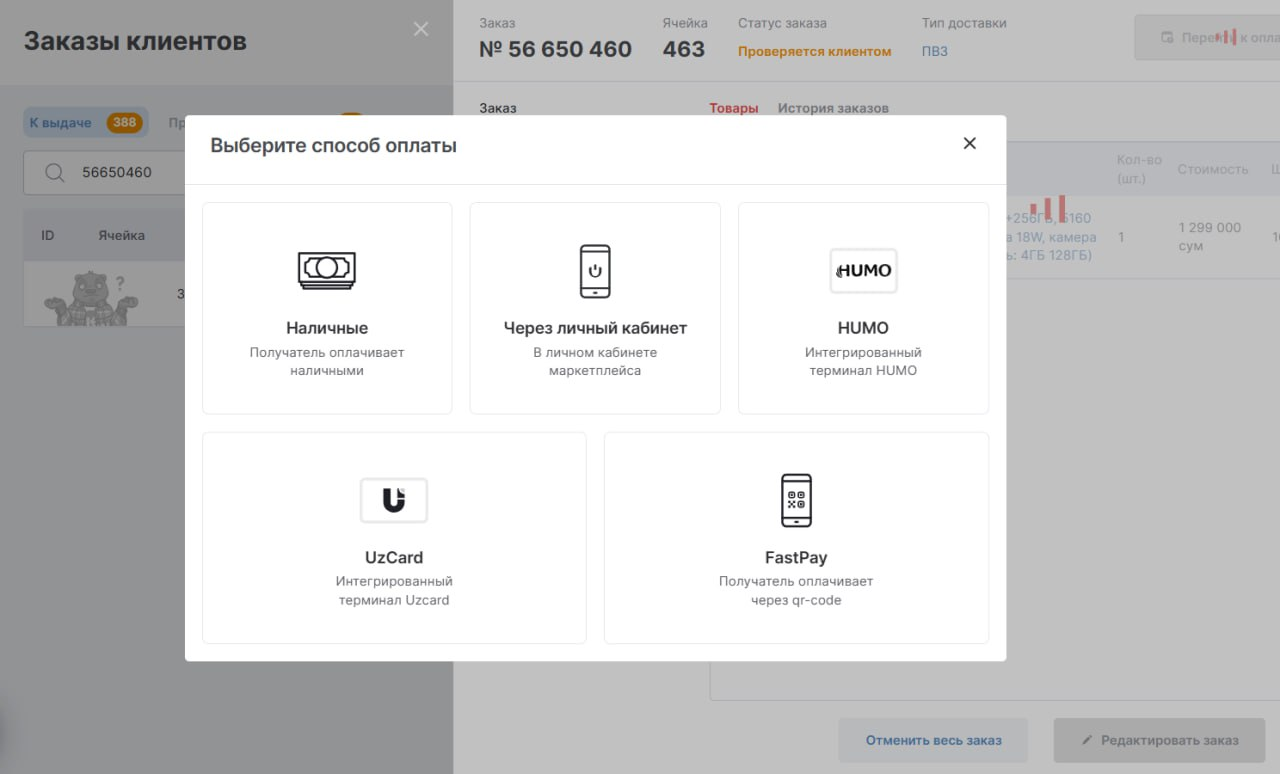
Task: Click the bear mascot thumbnail
Action: (85, 298)
